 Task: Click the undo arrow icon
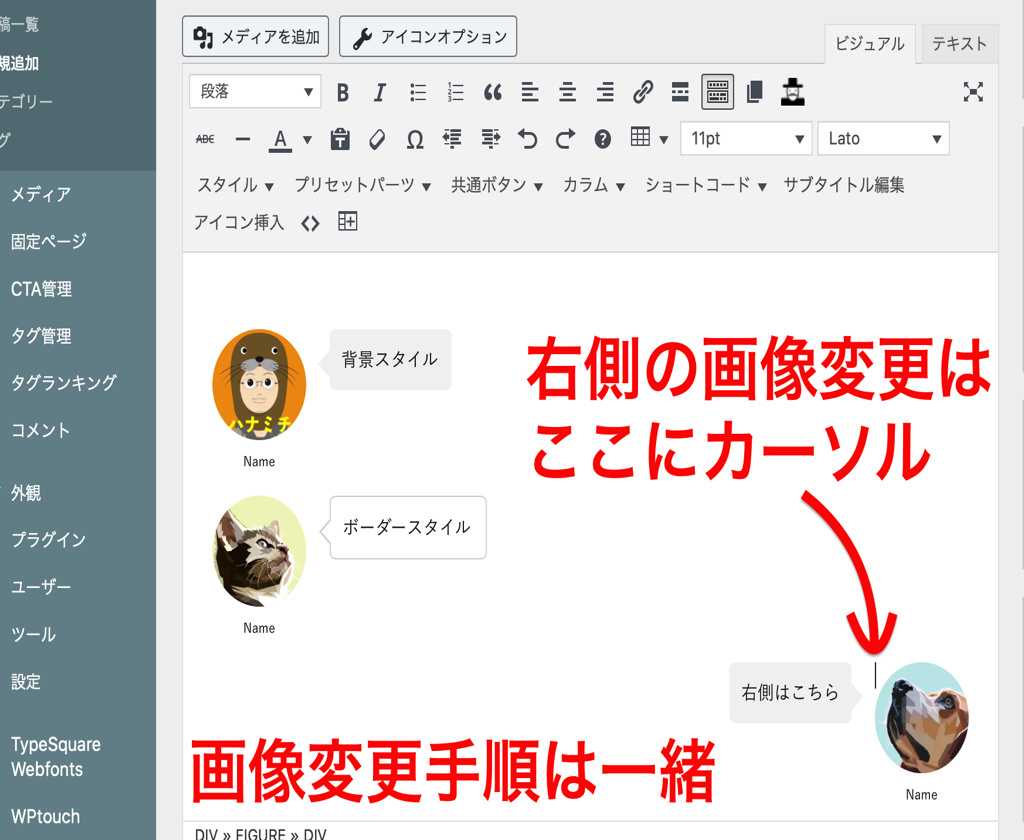coord(528,139)
